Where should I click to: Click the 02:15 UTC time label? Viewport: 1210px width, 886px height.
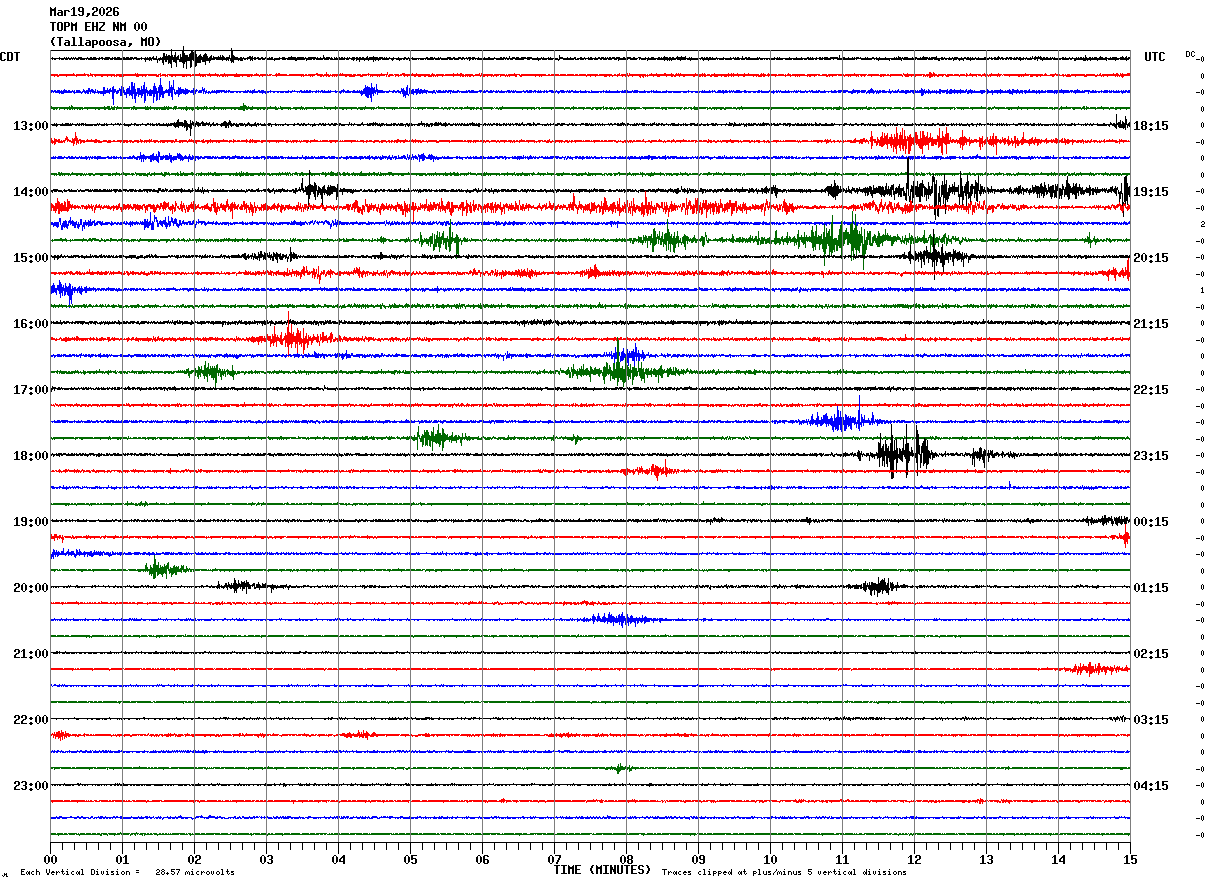click(1151, 654)
